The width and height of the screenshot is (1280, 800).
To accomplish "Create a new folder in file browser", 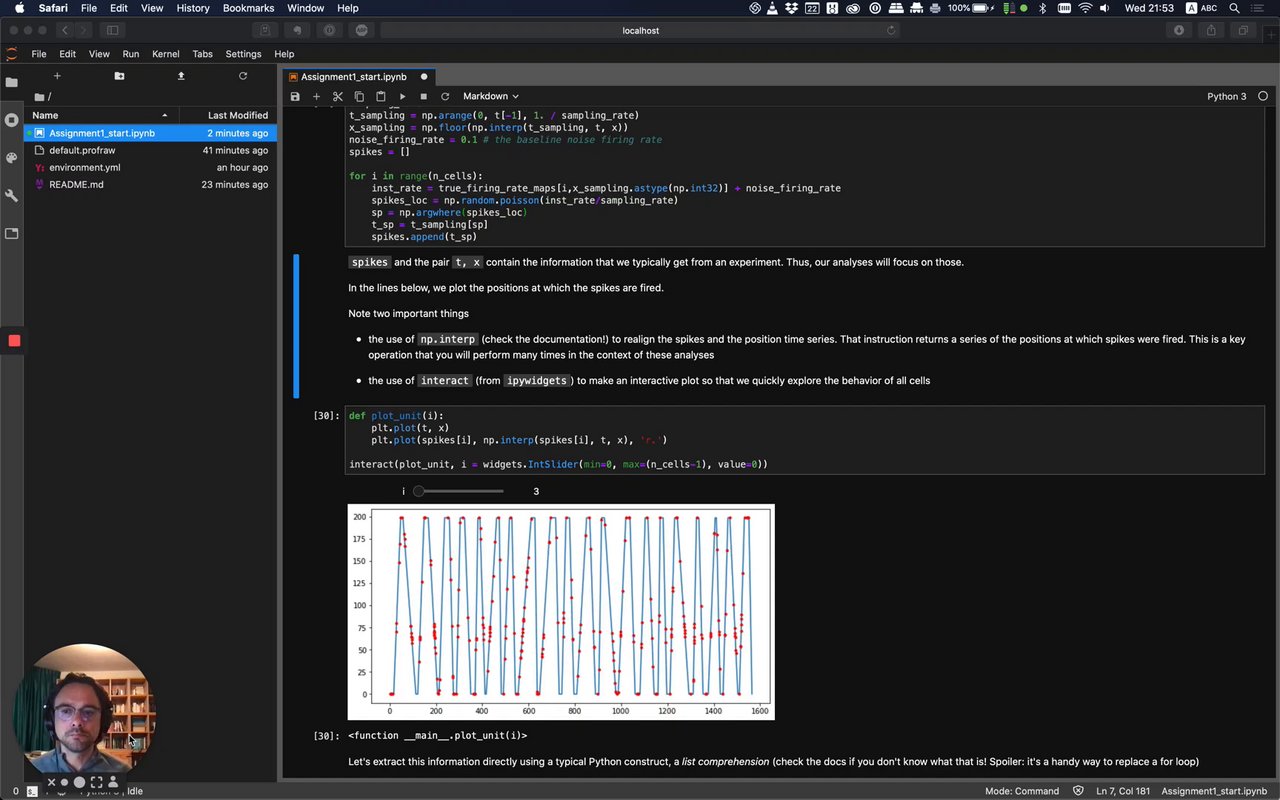I will point(119,76).
